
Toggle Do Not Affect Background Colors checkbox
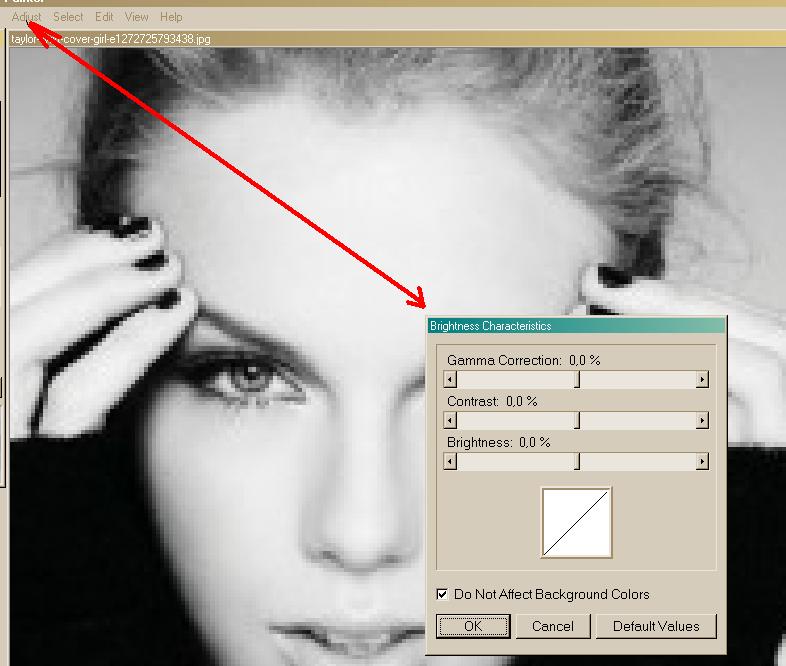[442, 594]
